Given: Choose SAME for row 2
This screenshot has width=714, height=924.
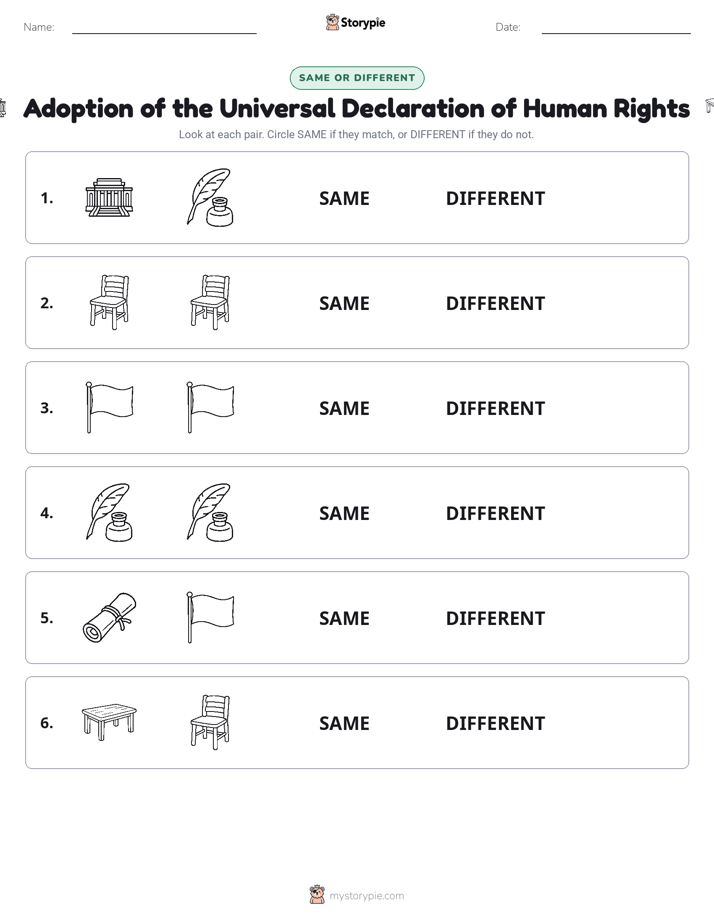Looking at the screenshot, I should (x=344, y=303).
